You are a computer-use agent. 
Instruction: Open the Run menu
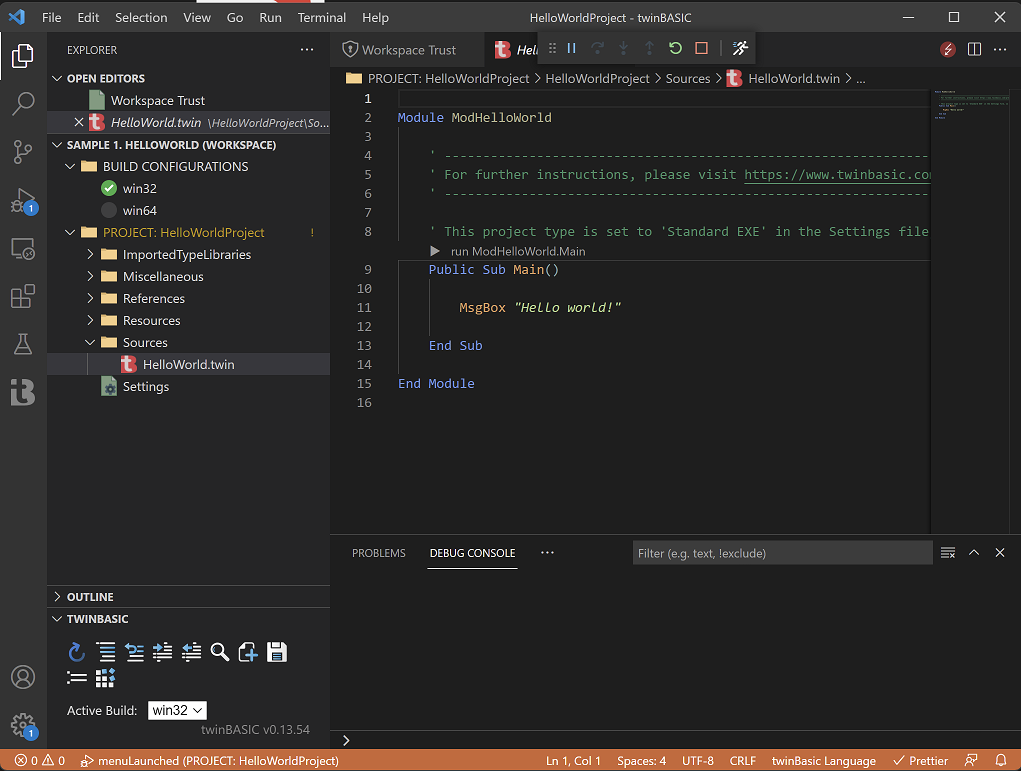click(270, 17)
